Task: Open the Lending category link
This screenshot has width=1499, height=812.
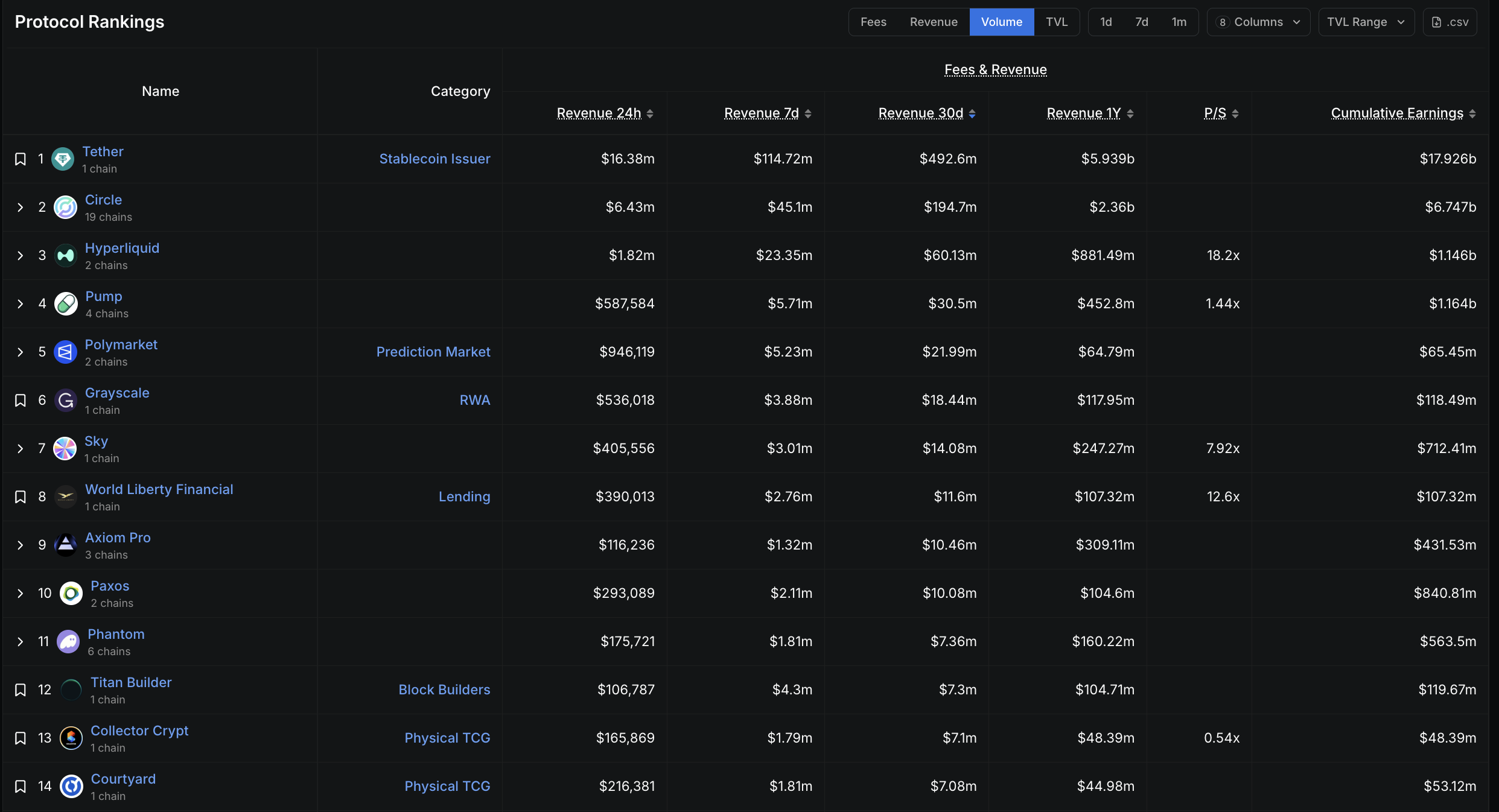Action: 464,496
